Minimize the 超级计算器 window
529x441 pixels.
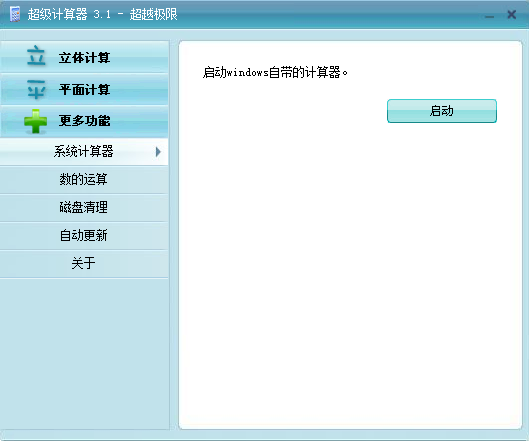point(490,16)
